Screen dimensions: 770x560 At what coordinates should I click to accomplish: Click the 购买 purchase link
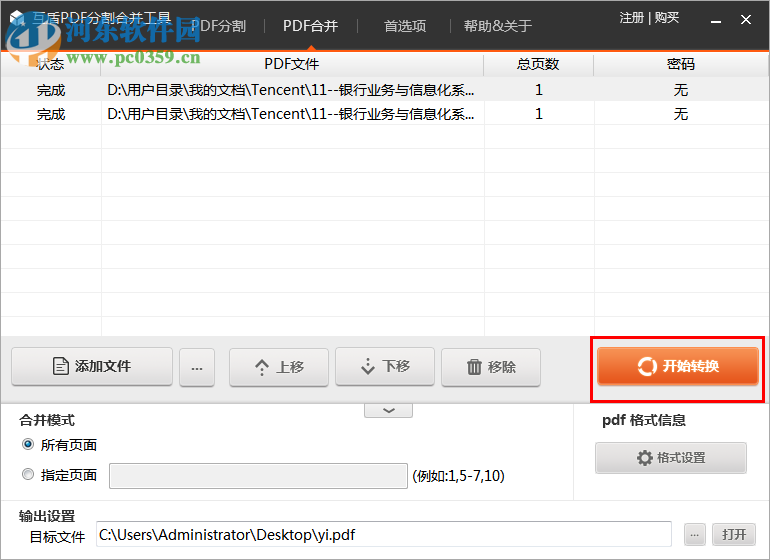click(667, 18)
